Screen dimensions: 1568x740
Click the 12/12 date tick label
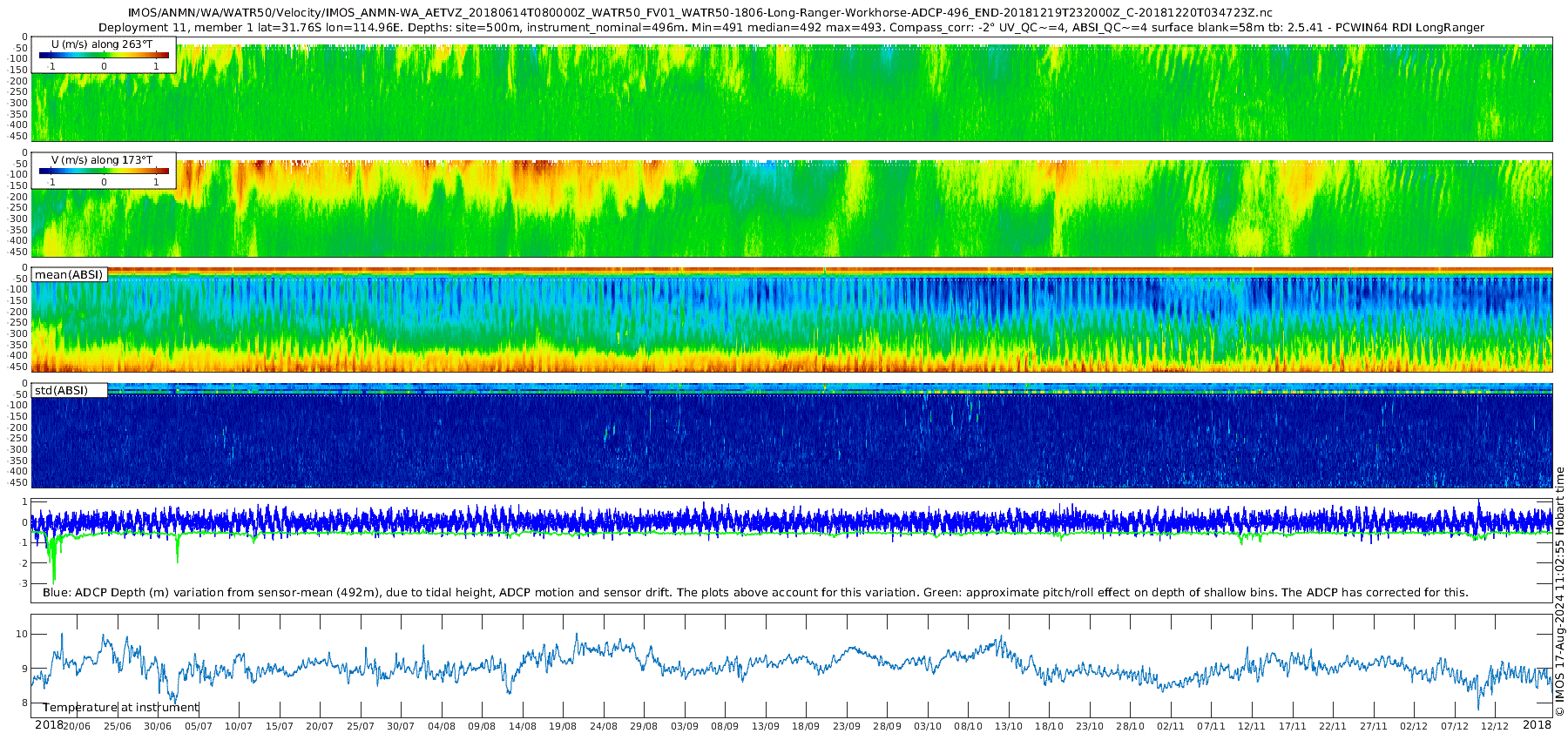click(x=1495, y=726)
